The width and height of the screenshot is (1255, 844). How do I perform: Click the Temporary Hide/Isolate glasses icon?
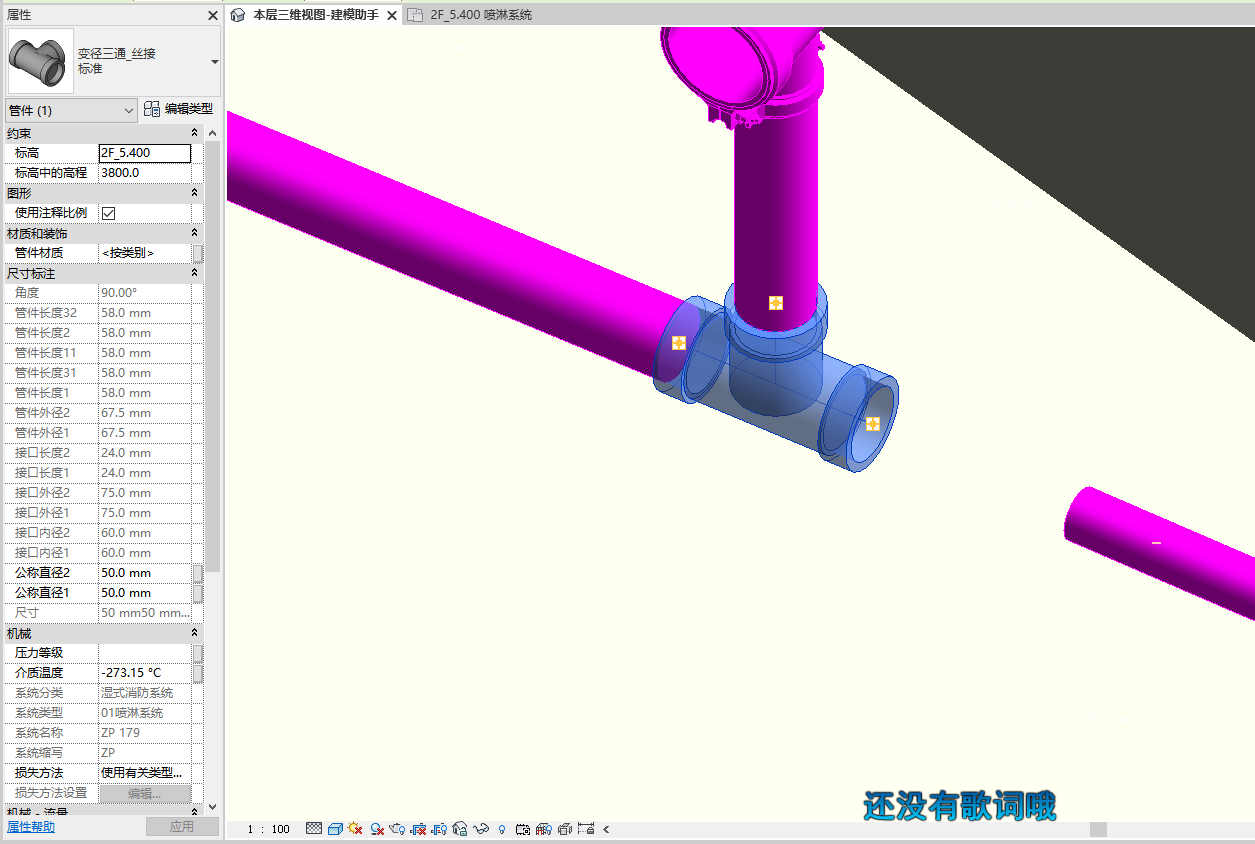coord(482,829)
